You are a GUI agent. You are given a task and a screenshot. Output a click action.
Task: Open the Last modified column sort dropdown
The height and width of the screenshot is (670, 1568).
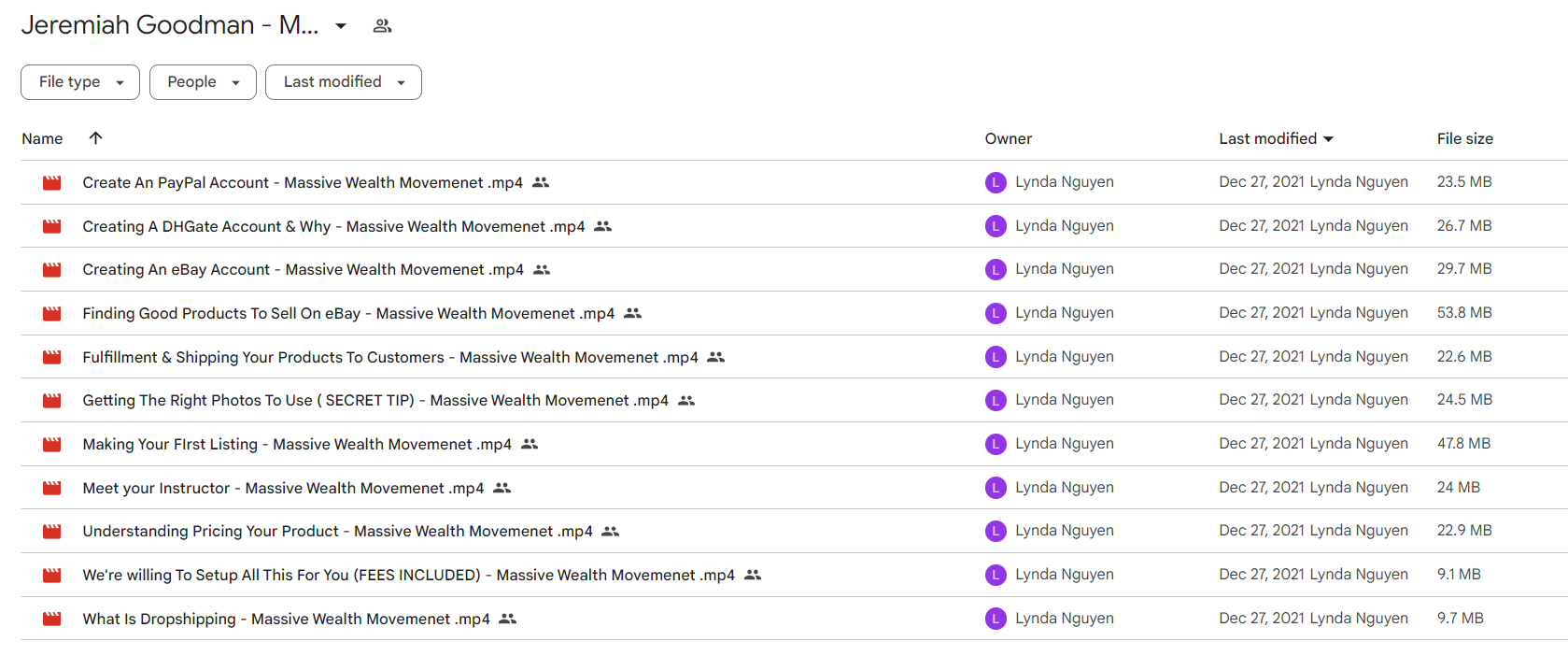[1329, 139]
